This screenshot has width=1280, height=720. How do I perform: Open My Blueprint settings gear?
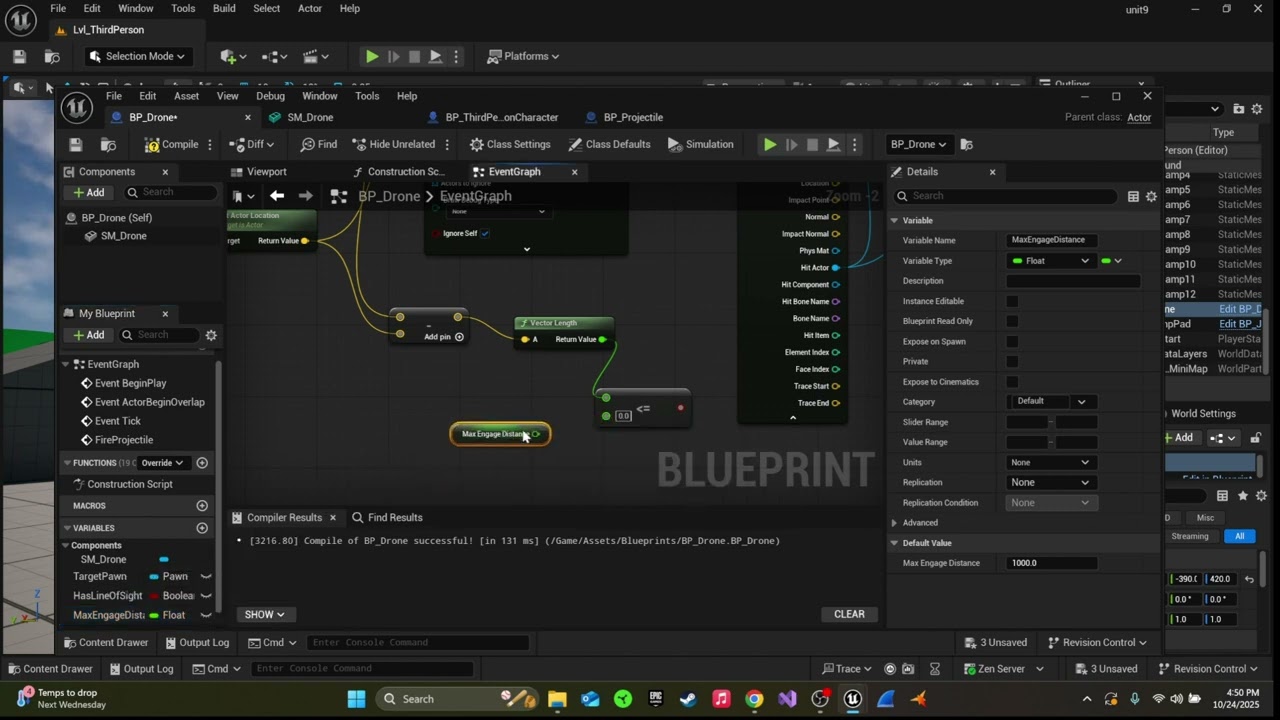[x=211, y=335]
